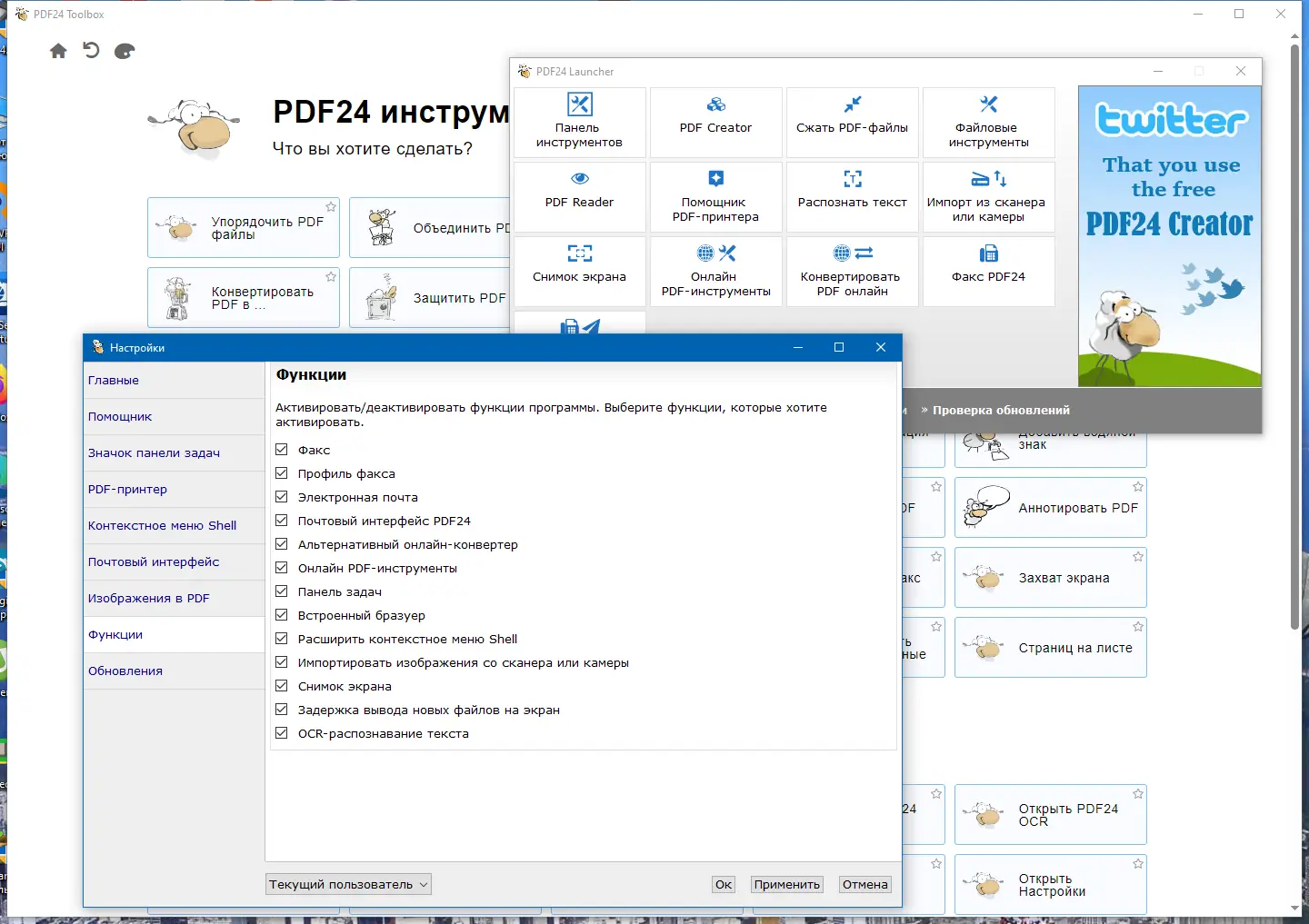Open Панель инструментов in PDF24 Launcher
This screenshot has height=924, width=1309.
tap(580, 123)
